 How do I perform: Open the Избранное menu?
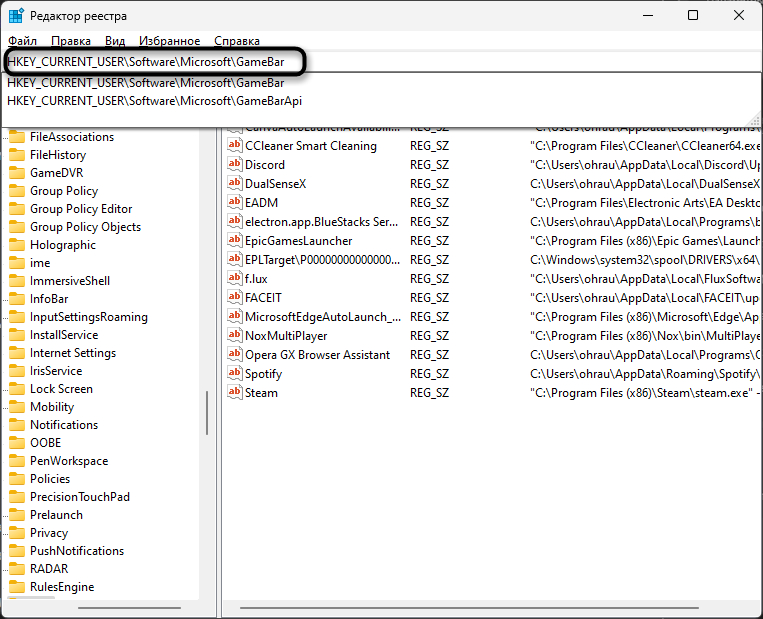point(169,41)
